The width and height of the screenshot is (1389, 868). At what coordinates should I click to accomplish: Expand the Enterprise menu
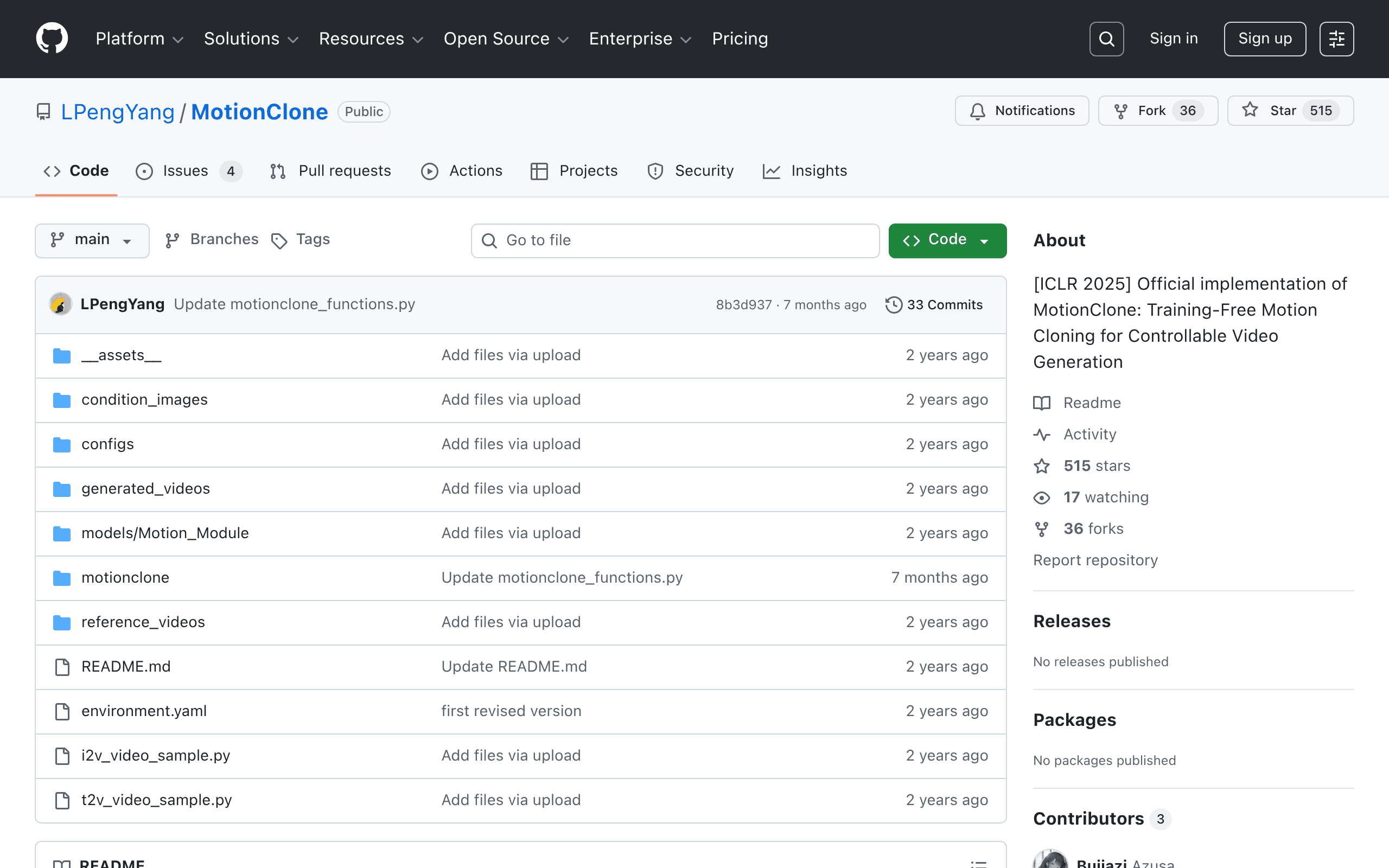point(640,39)
